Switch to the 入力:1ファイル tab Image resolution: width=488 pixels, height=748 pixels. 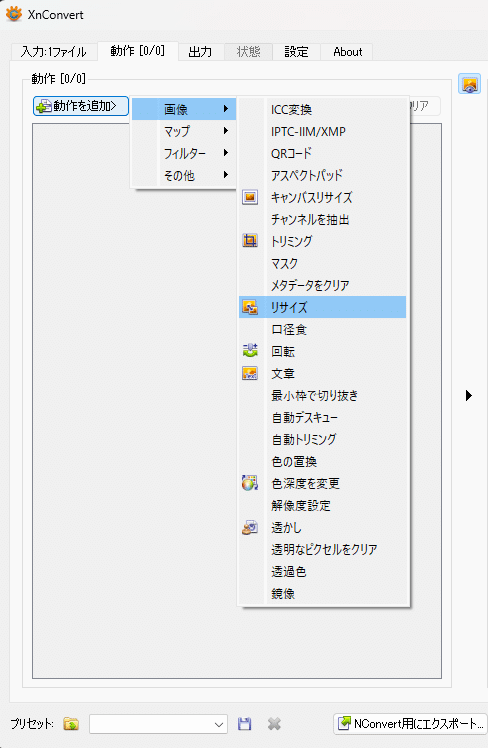[x=54, y=52]
